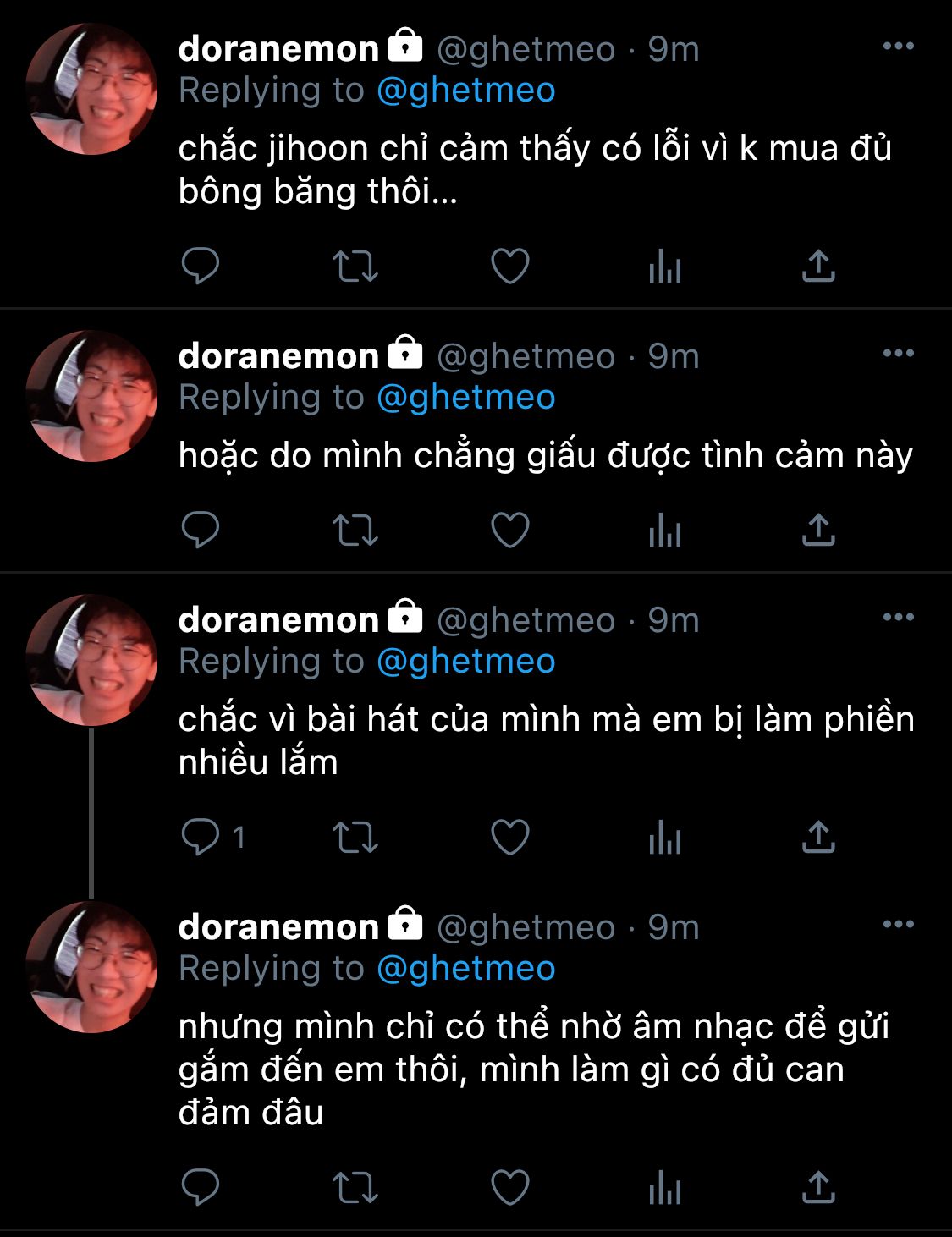The height and width of the screenshot is (1237, 952).
Task: Open doranemon name on the second tweet
Action: tap(278, 356)
